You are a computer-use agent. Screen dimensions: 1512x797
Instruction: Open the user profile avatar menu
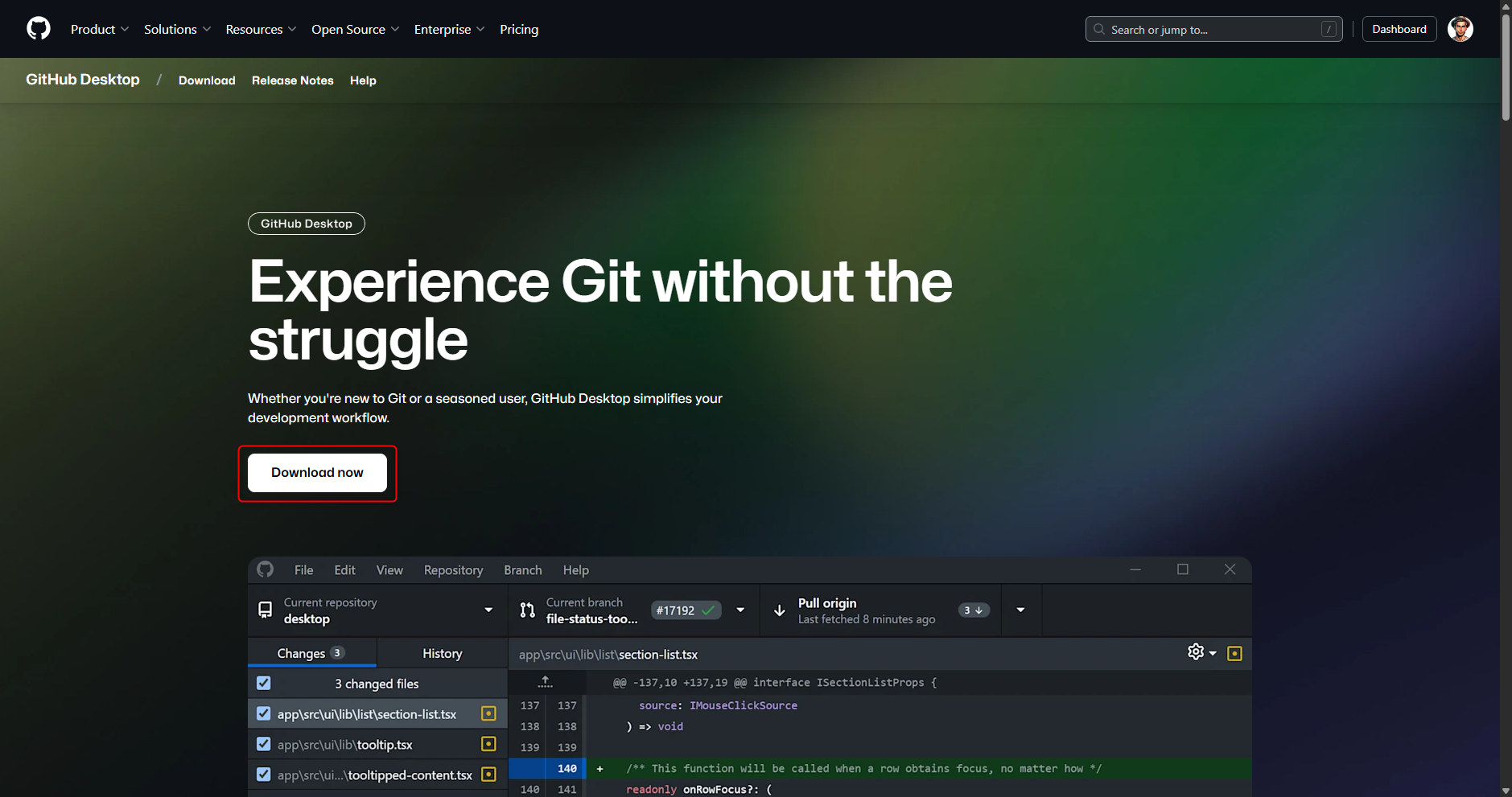point(1460,29)
